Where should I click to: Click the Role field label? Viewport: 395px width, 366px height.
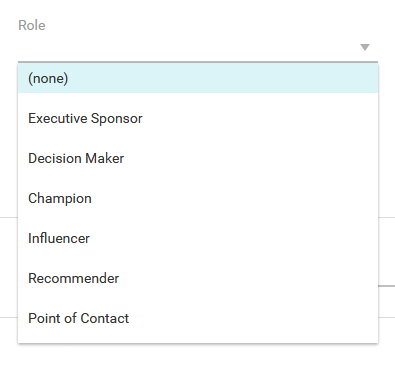tap(32, 25)
